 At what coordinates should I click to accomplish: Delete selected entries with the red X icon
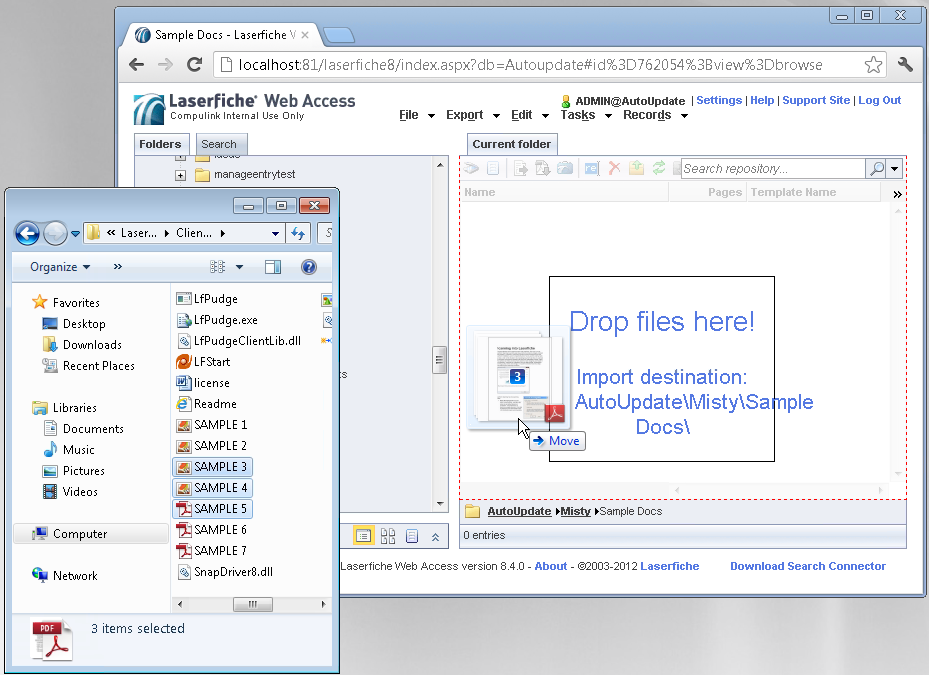613,168
